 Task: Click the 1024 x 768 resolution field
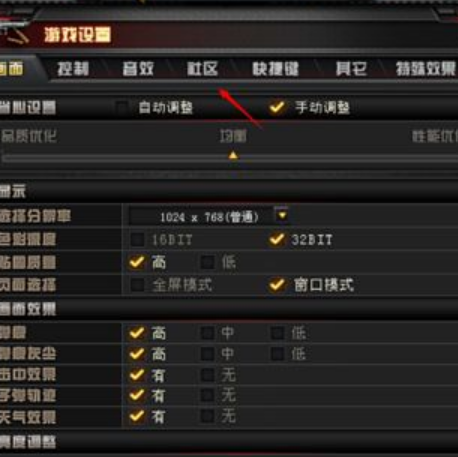click(x=202, y=217)
